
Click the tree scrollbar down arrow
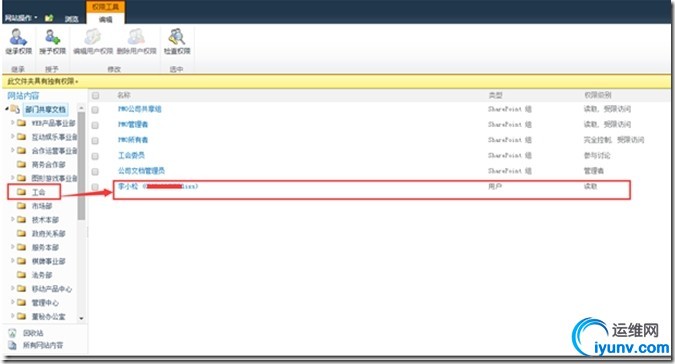point(81,318)
